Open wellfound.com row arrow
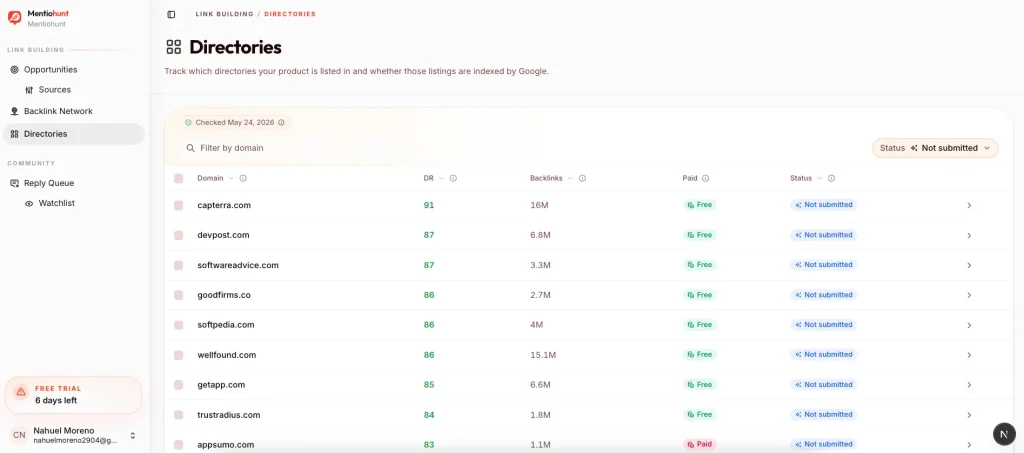Viewport: 1024px width, 453px height. [969, 355]
